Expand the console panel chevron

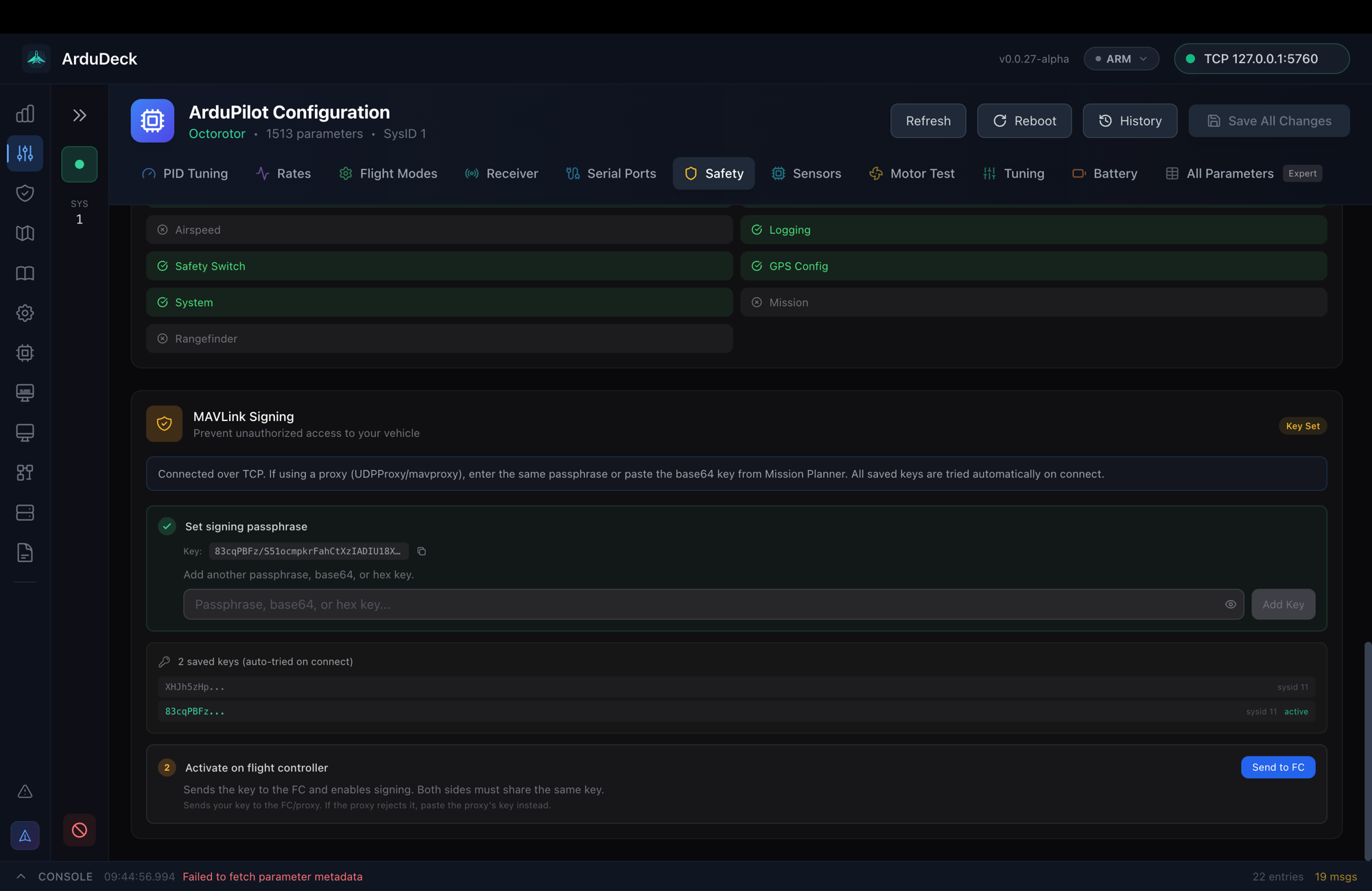click(21, 876)
